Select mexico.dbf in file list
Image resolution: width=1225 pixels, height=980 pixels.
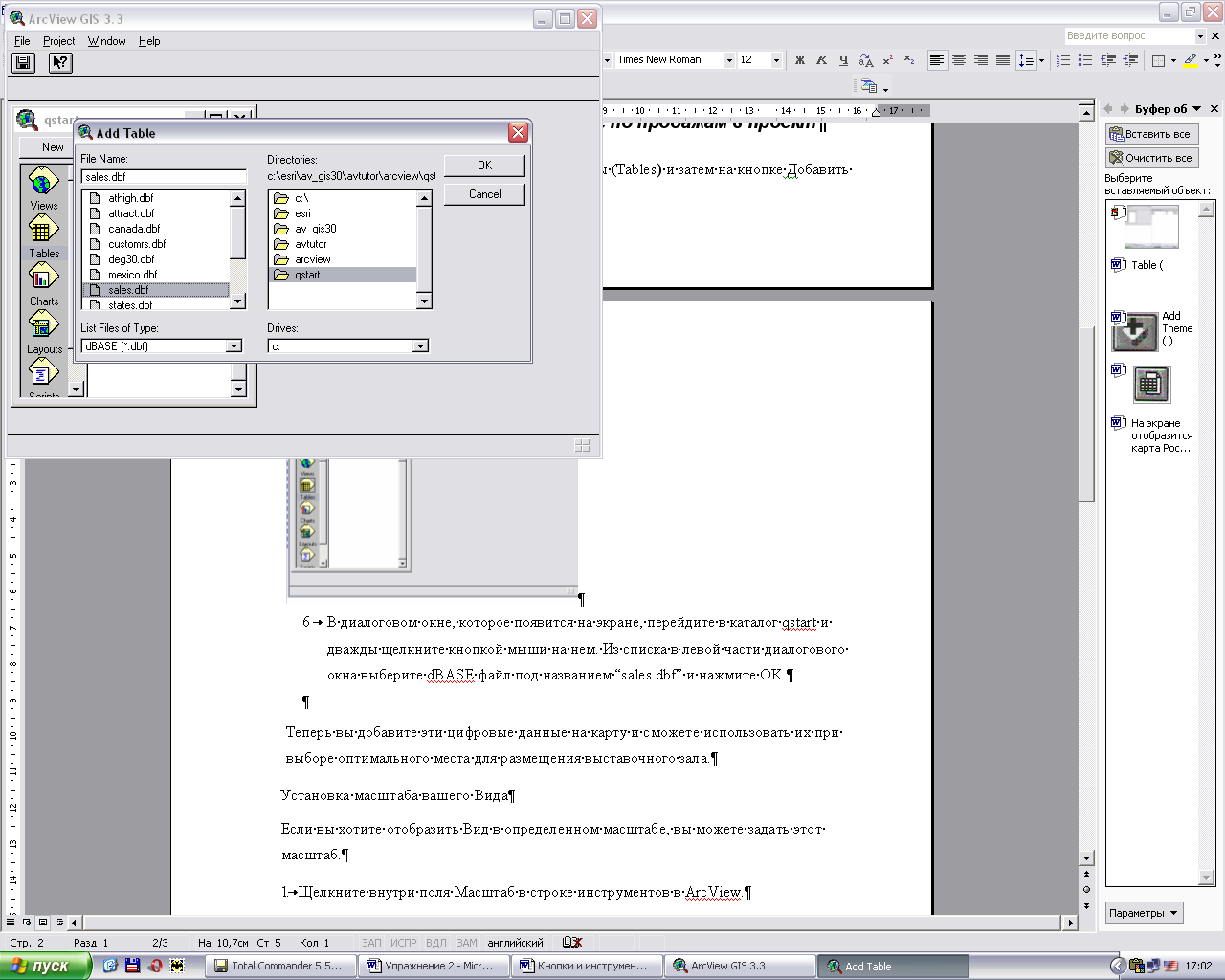(x=132, y=275)
